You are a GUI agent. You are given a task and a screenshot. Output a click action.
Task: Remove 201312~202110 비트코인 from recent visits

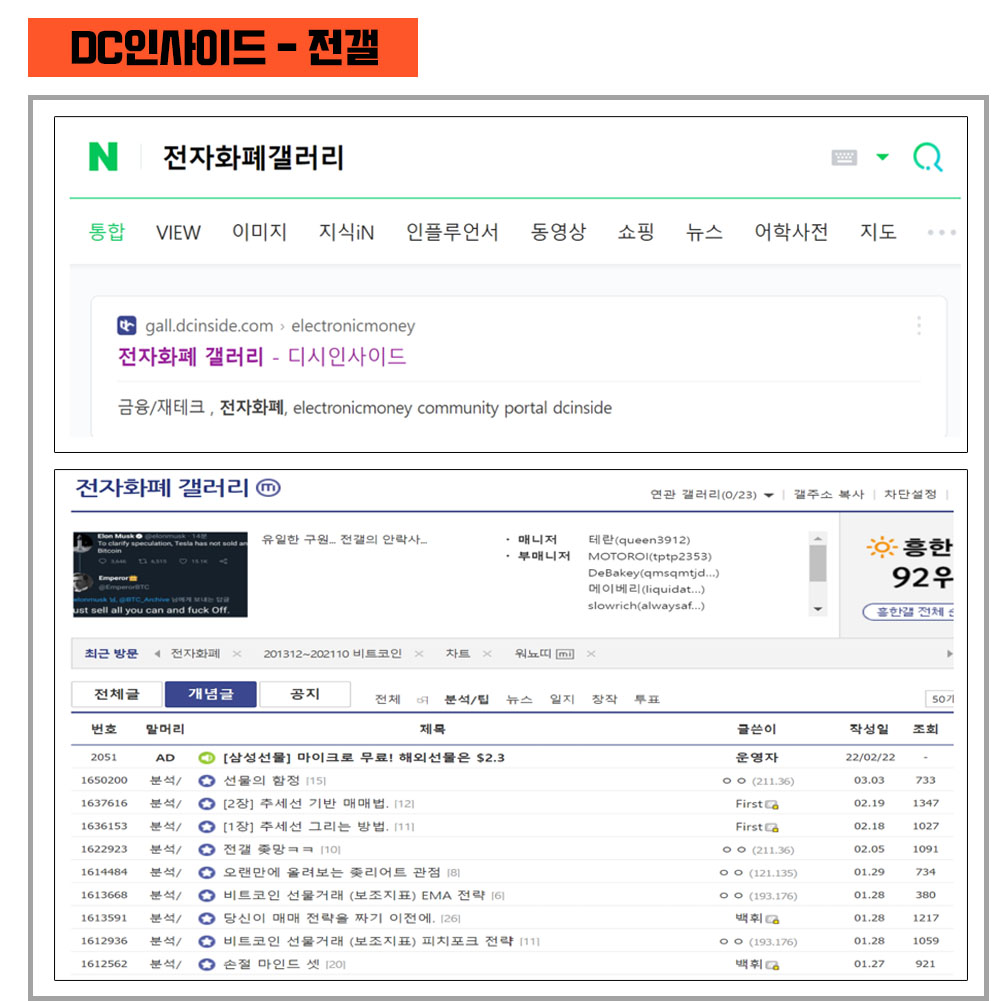418,654
